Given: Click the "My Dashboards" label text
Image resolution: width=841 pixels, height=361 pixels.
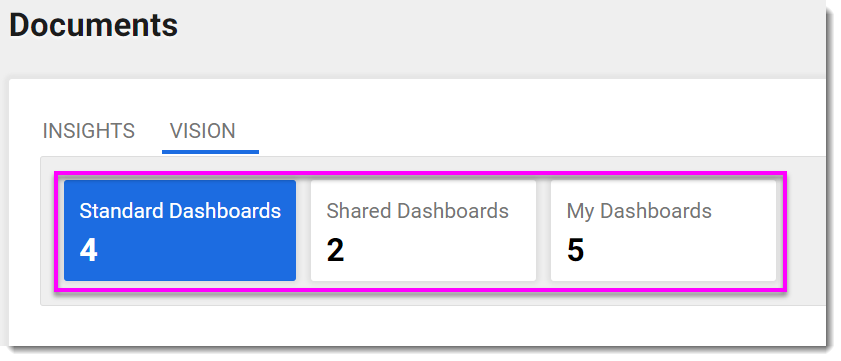Looking at the screenshot, I should [639, 211].
